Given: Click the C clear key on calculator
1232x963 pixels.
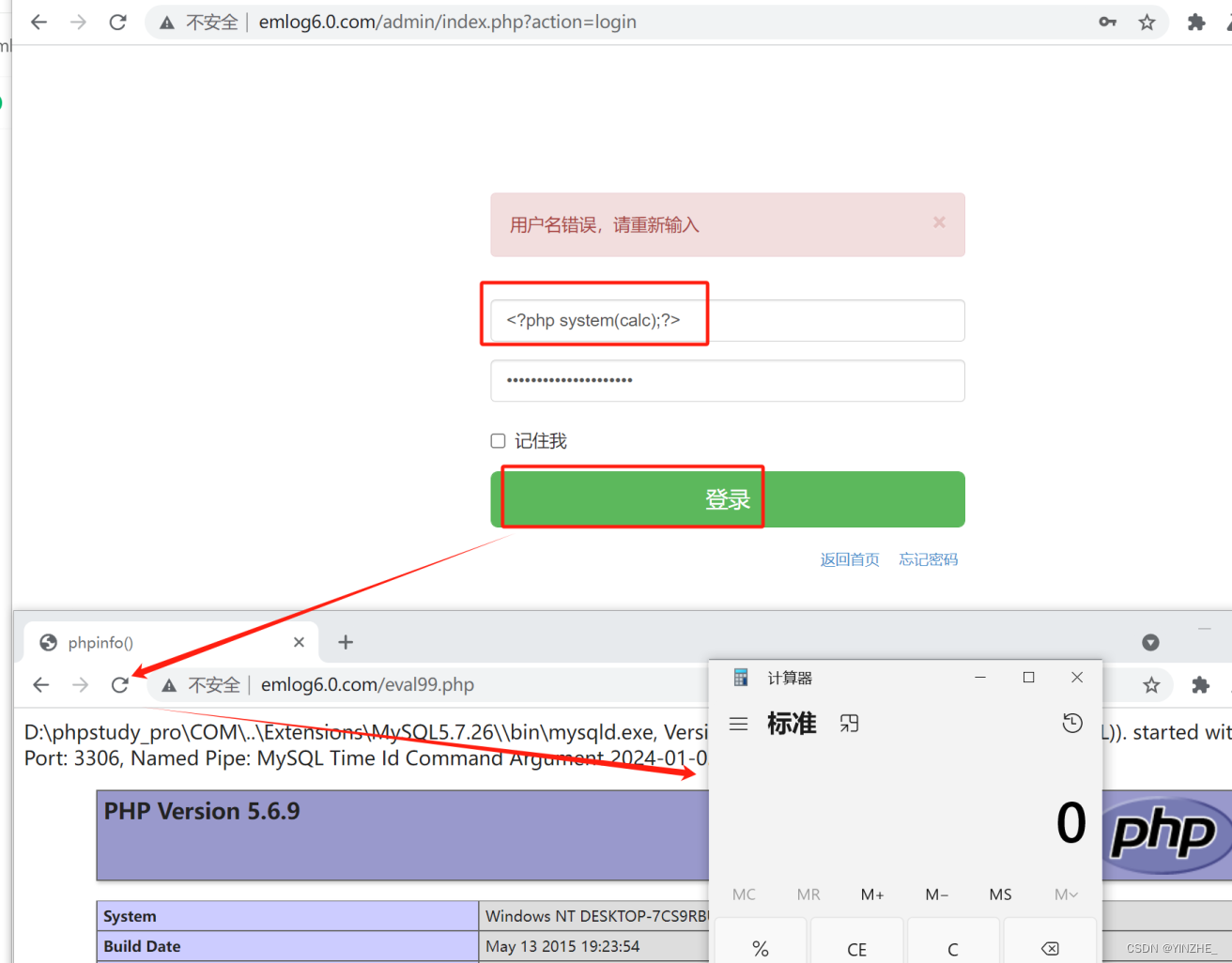Looking at the screenshot, I should pyautogui.click(x=953, y=942).
